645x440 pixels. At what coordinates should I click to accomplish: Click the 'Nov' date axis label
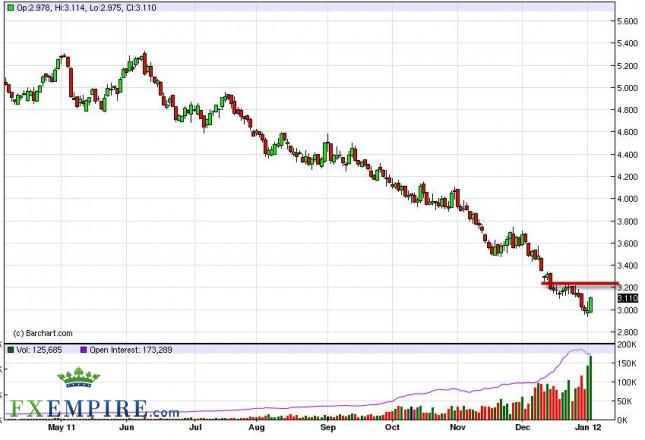457,427
